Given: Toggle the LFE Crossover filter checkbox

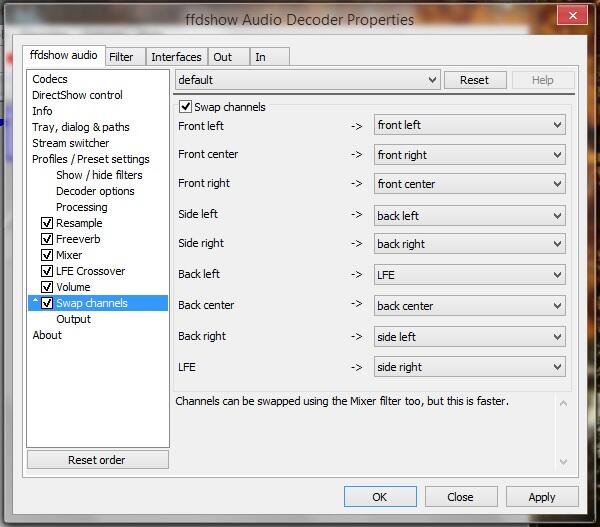Looking at the screenshot, I should [x=47, y=271].
